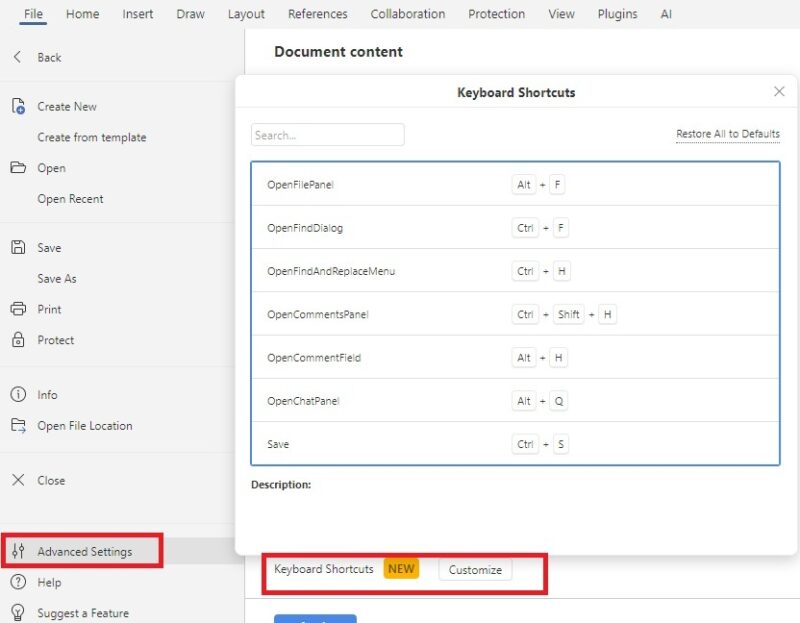
Task: Choose Create from template option
Action: pyautogui.click(x=92, y=138)
